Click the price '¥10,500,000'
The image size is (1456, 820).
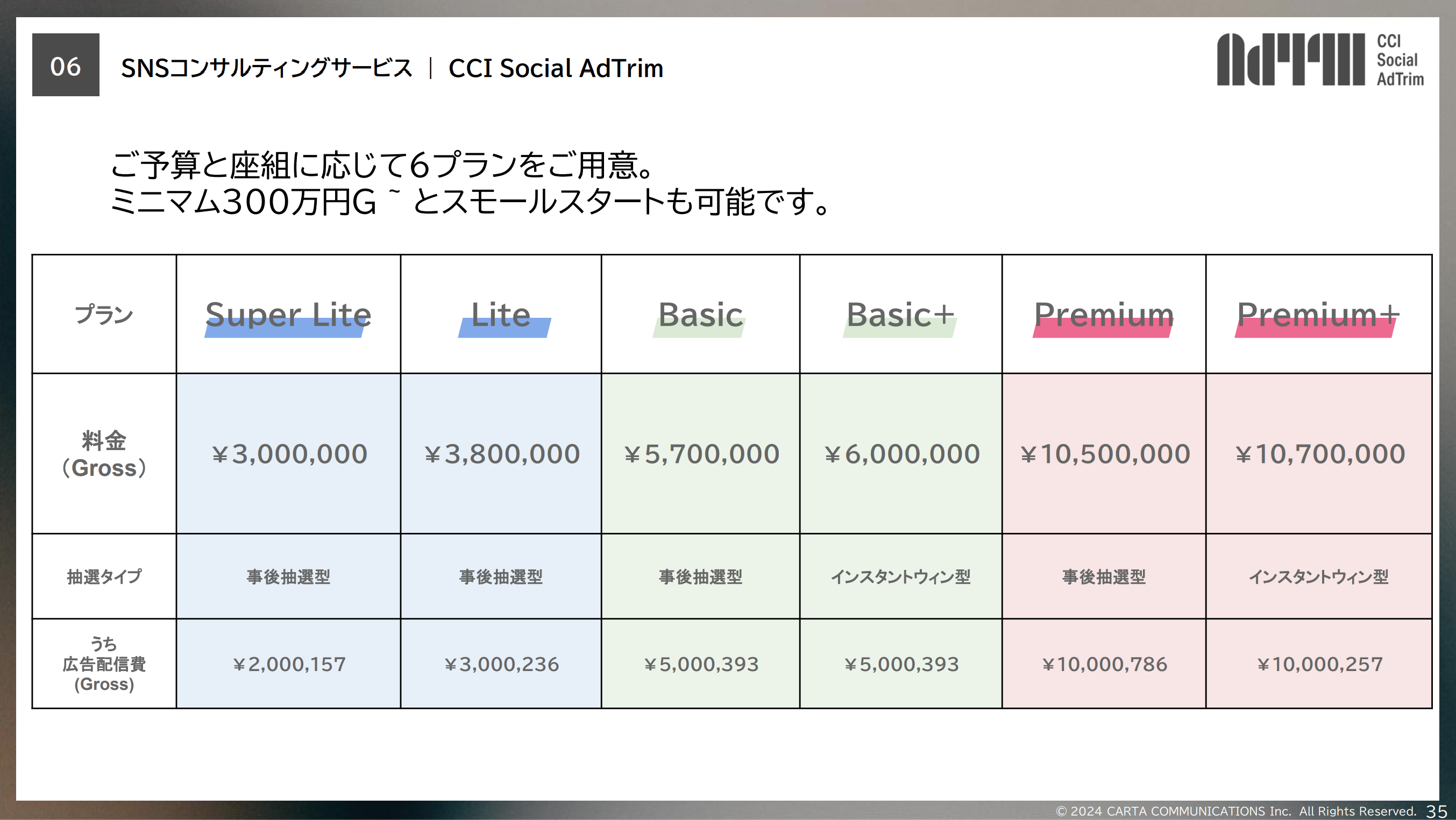[1104, 454]
